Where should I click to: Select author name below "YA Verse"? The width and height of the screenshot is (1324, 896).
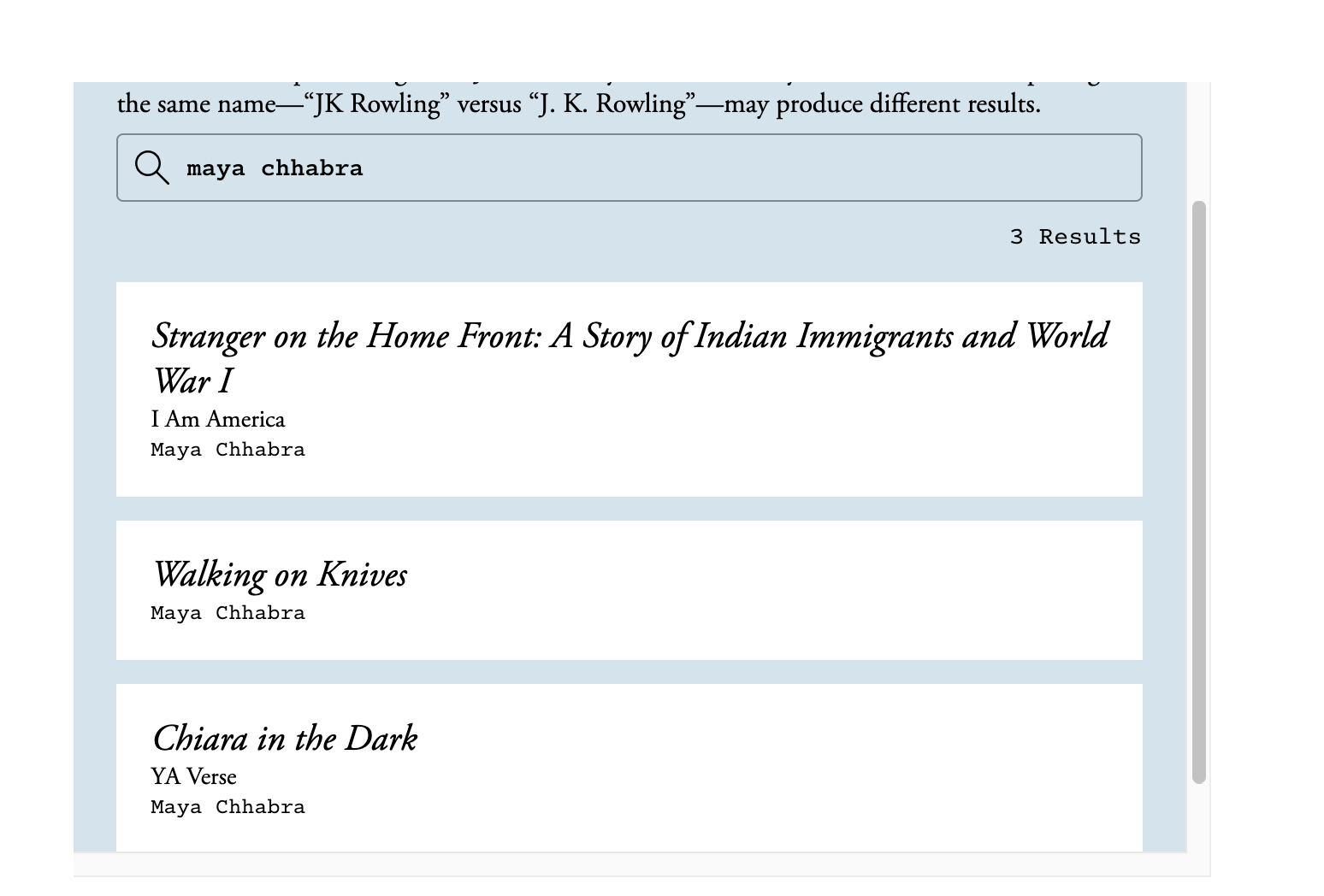228,807
